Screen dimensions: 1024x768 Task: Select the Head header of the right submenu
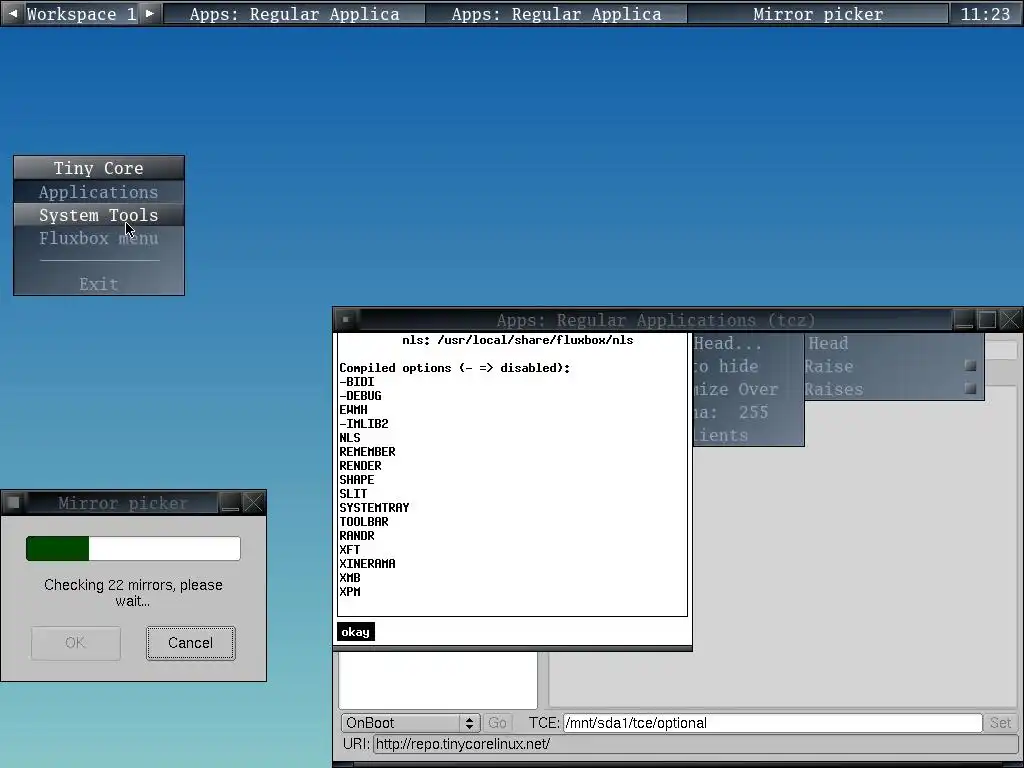tap(894, 343)
